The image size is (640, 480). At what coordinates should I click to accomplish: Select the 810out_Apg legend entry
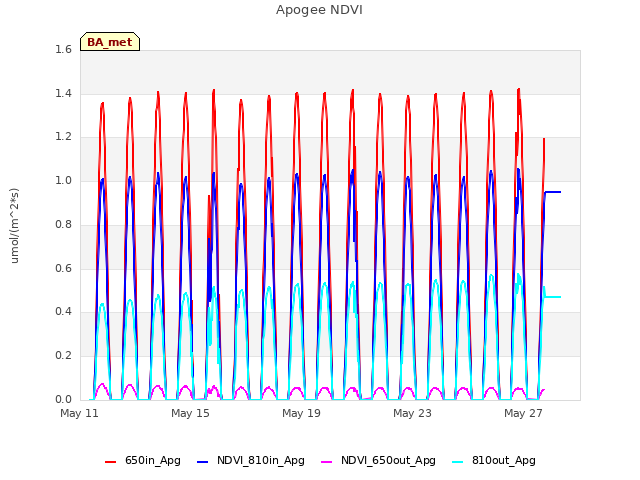pos(494,461)
